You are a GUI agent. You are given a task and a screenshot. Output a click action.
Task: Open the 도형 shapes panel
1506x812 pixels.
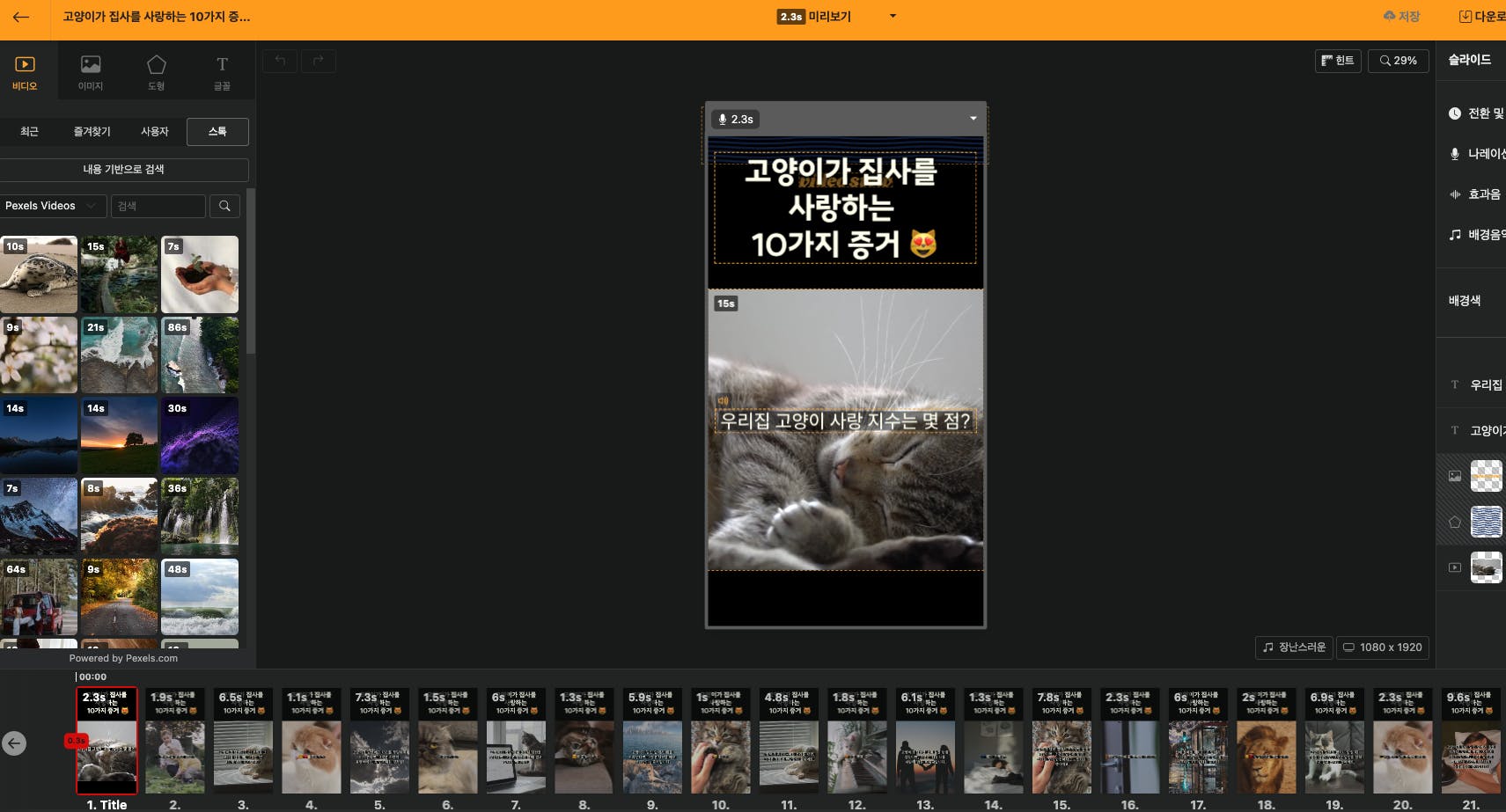(156, 72)
